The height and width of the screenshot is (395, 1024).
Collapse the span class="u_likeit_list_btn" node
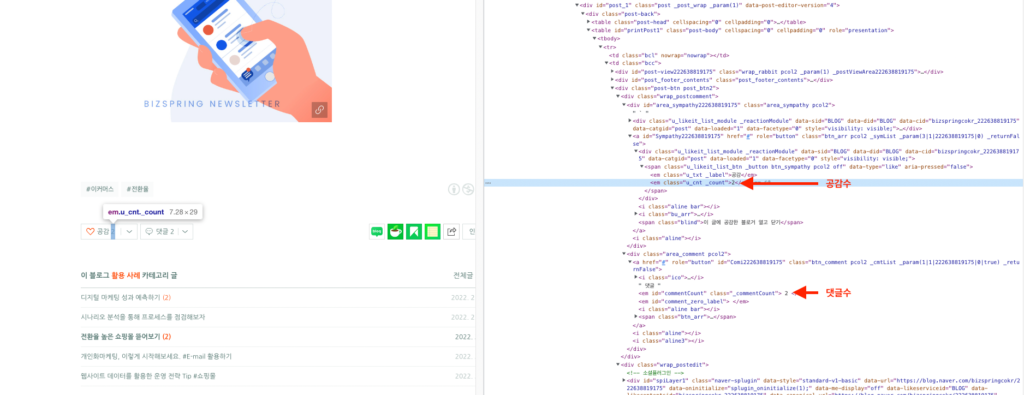click(642, 166)
